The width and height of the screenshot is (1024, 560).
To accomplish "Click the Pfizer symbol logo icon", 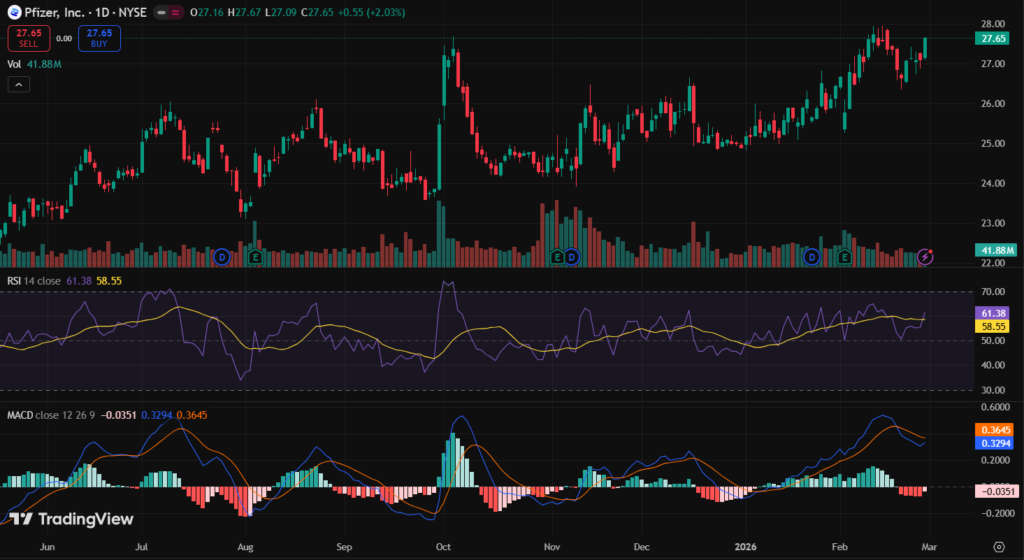I will point(14,11).
